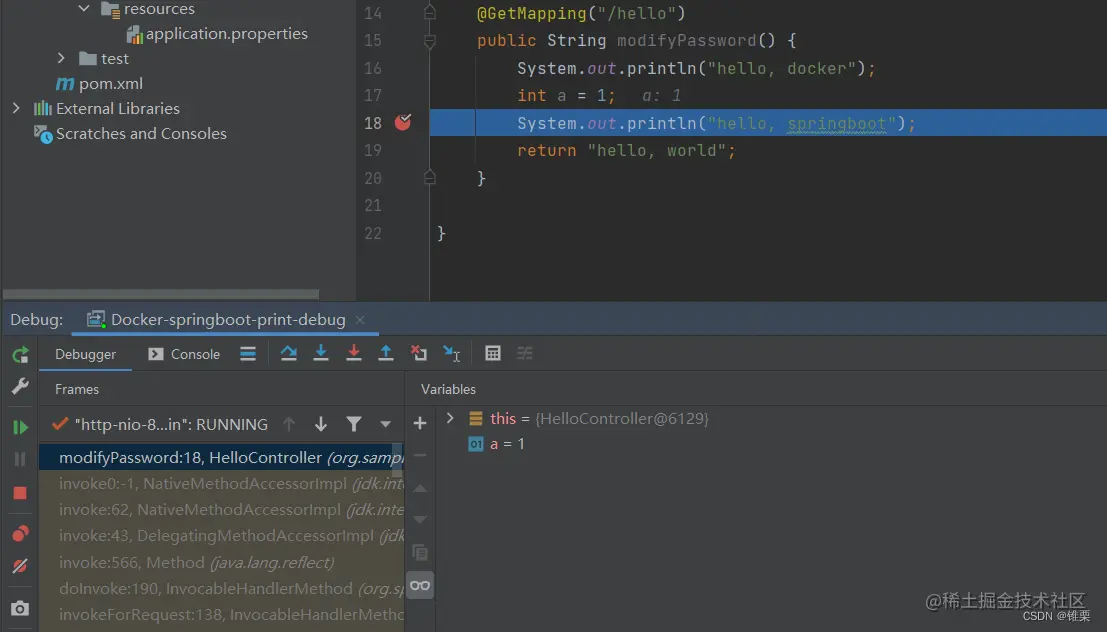Open debugger settings wrench icon
The image size is (1107, 632).
click(x=20, y=386)
